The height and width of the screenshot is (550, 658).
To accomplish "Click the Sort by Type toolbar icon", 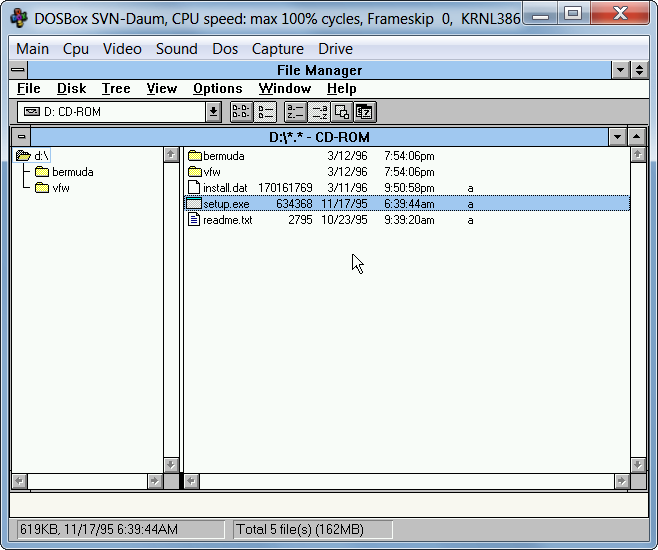I will pos(319,112).
